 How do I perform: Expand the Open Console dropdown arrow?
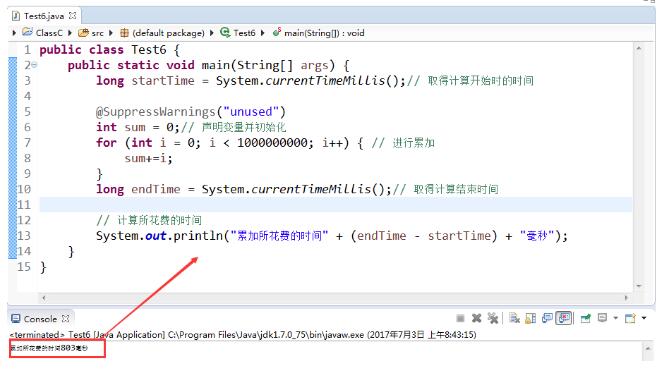tap(644, 318)
